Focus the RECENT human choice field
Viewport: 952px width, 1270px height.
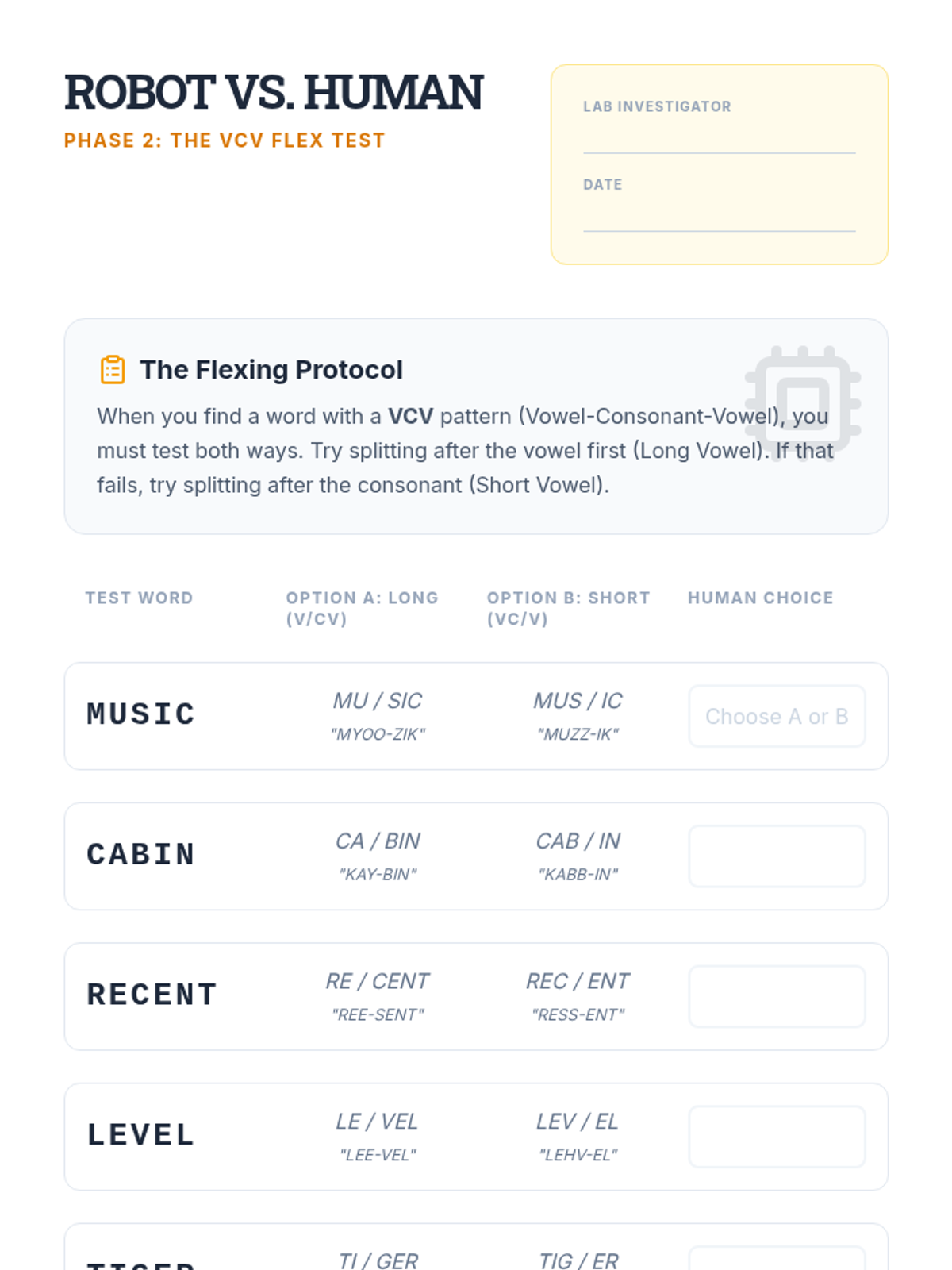coord(776,997)
